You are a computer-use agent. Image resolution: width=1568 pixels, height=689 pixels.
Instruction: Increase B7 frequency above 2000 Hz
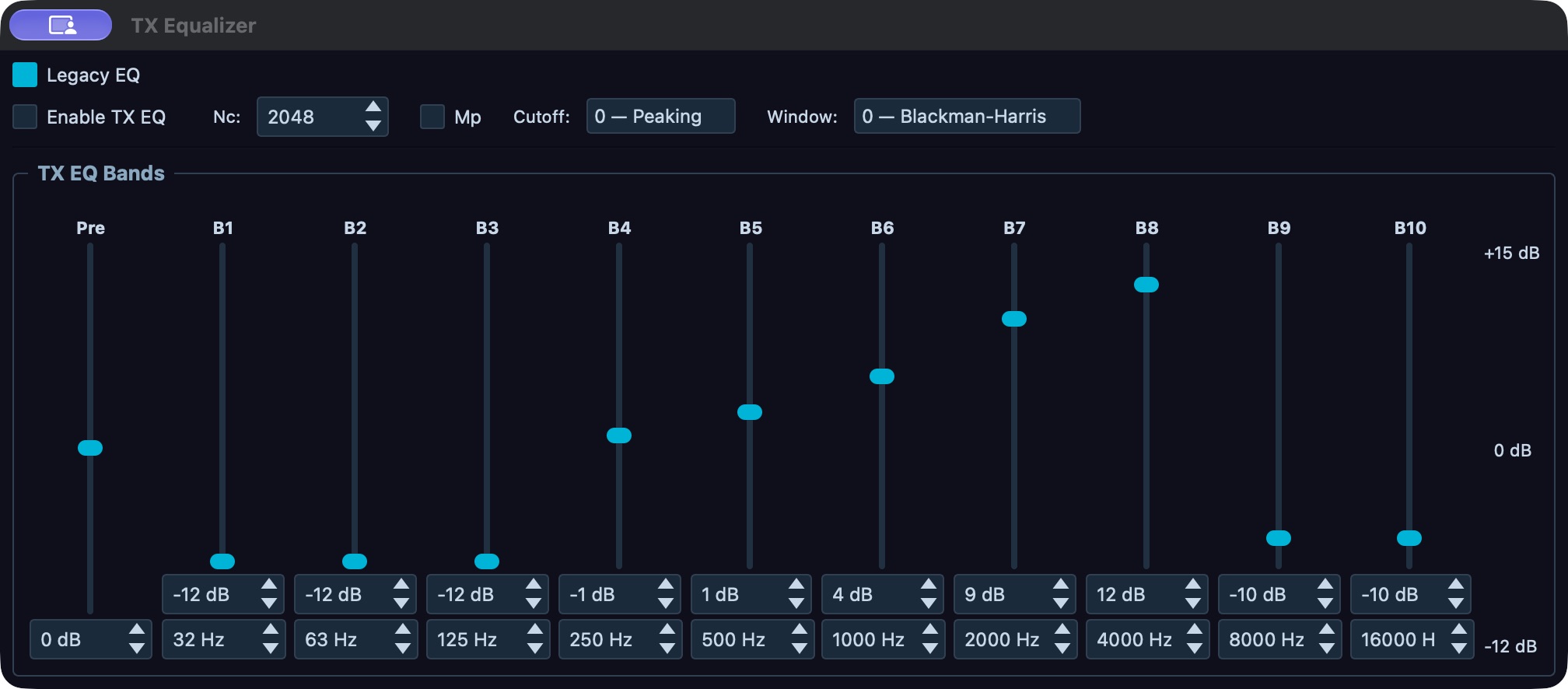(x=1062, y=630)
